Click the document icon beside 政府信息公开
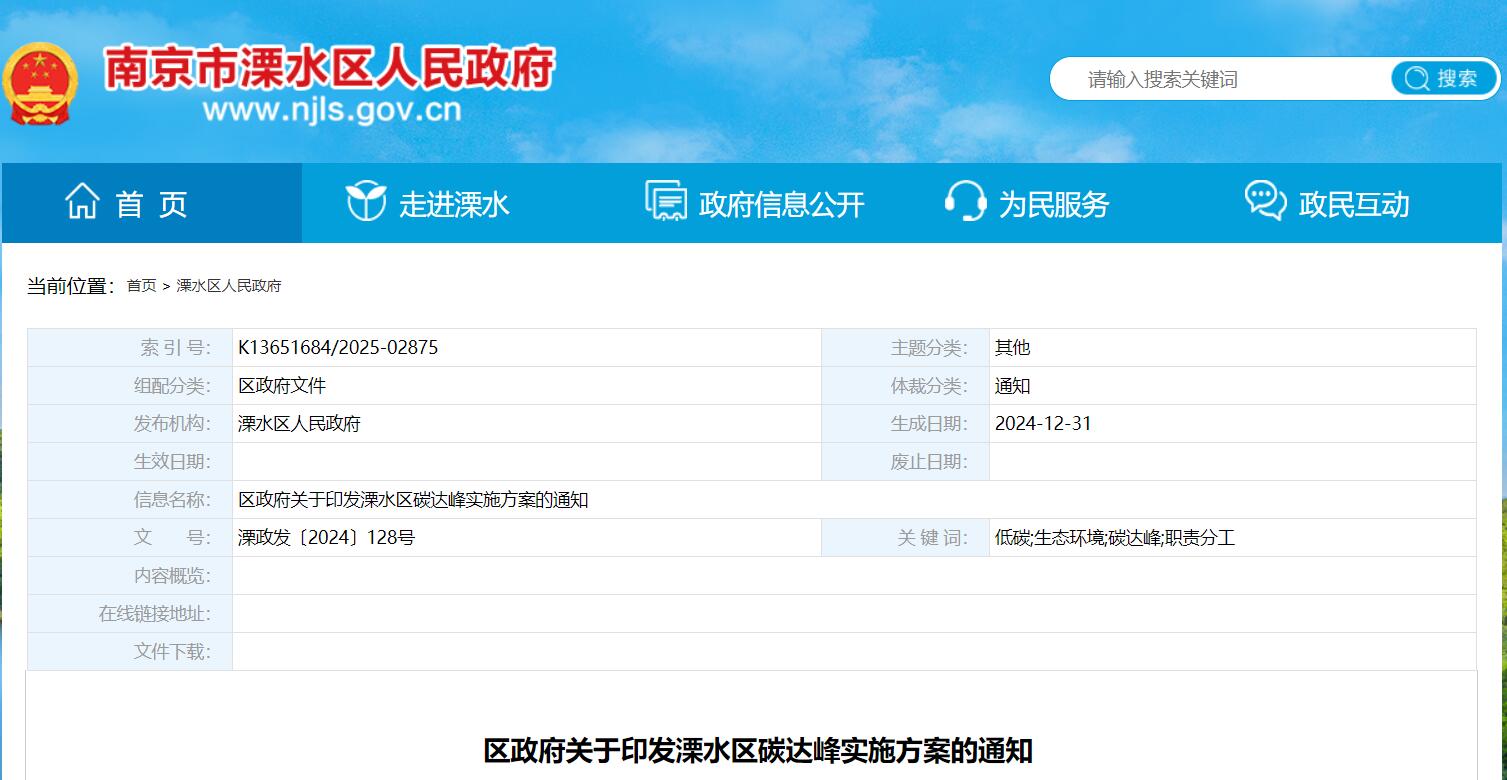The height and width of the screenshot is (780, 1507). (666, 201)
